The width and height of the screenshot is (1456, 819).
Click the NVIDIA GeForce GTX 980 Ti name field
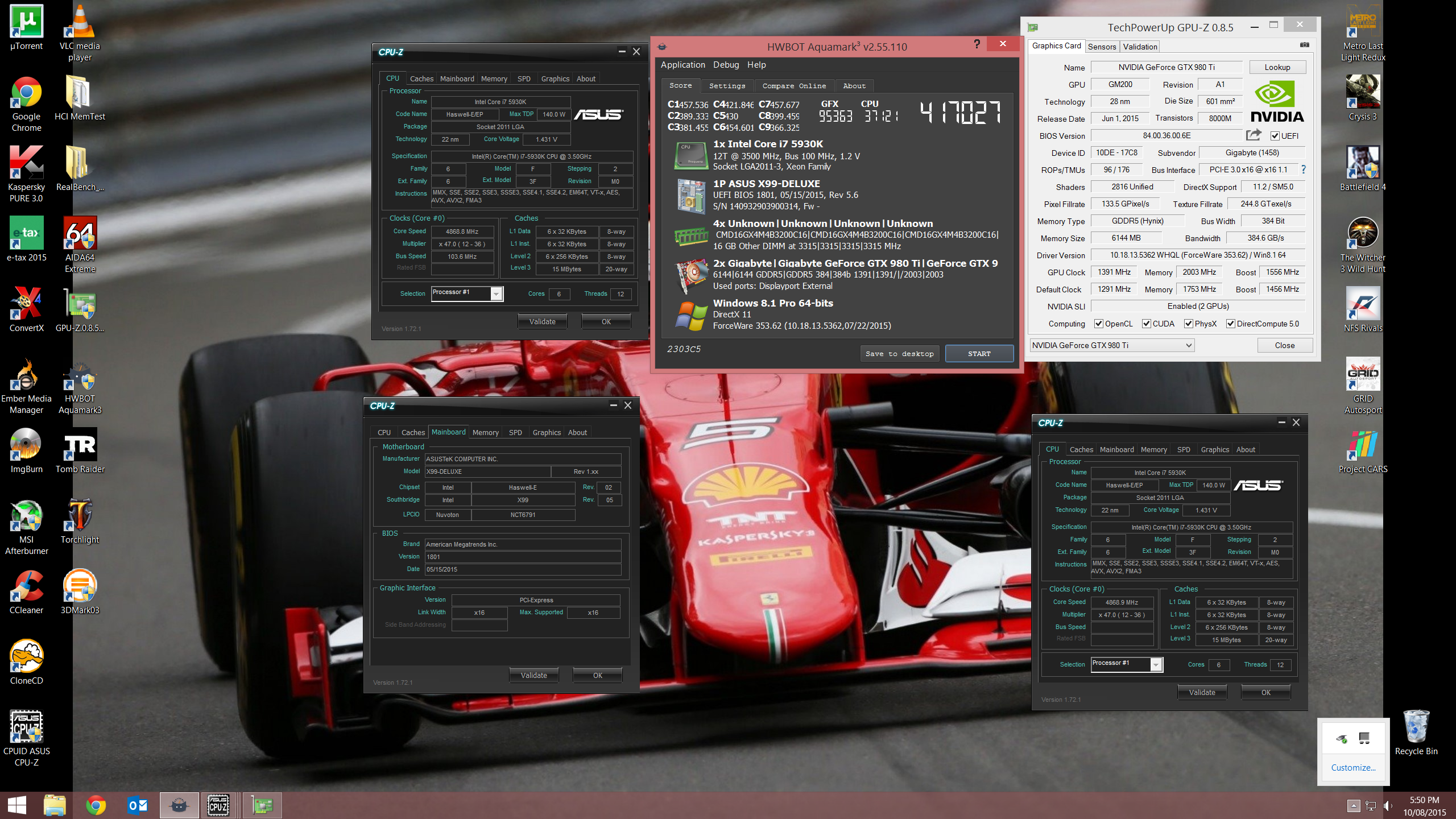coord(1167,67)
